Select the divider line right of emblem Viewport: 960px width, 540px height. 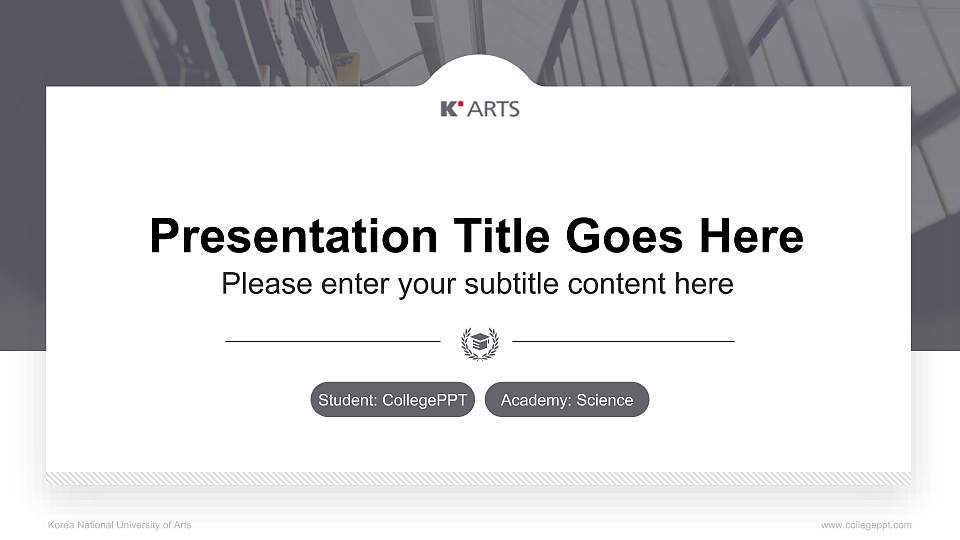(x=623, y=341)
